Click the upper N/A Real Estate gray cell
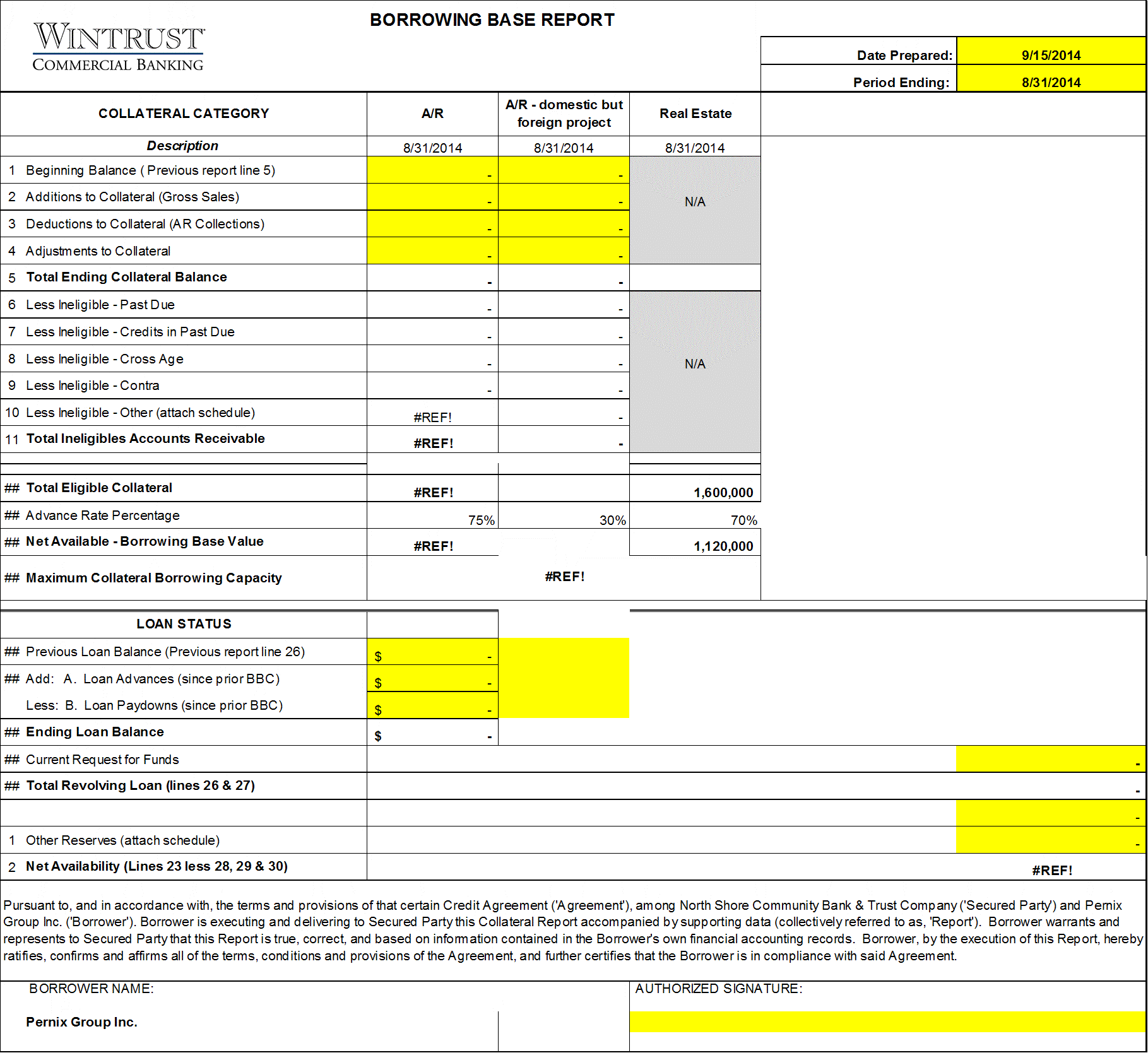The width and height of the screenshot is (1148, 1053). click(x=695, y=210)
